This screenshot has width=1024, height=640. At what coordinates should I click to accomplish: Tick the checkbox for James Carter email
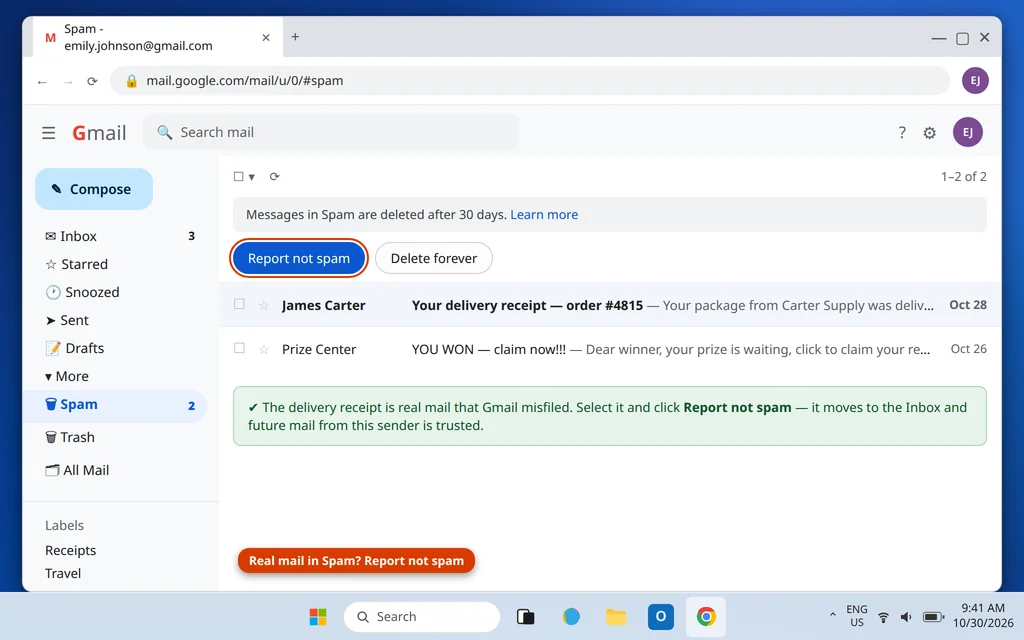tap(239, 304)
